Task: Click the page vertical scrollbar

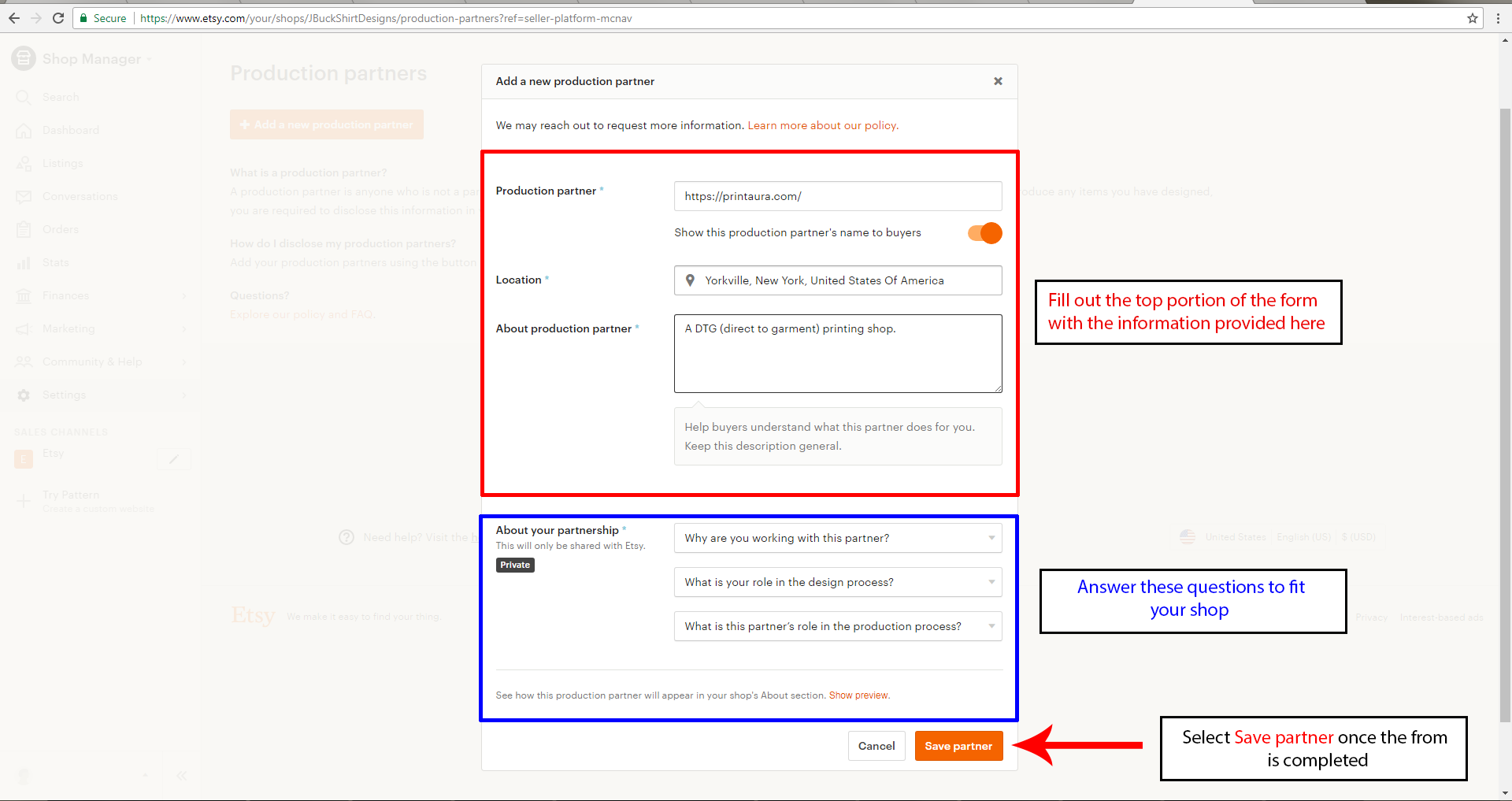Action: click(x=1505, y=415)
